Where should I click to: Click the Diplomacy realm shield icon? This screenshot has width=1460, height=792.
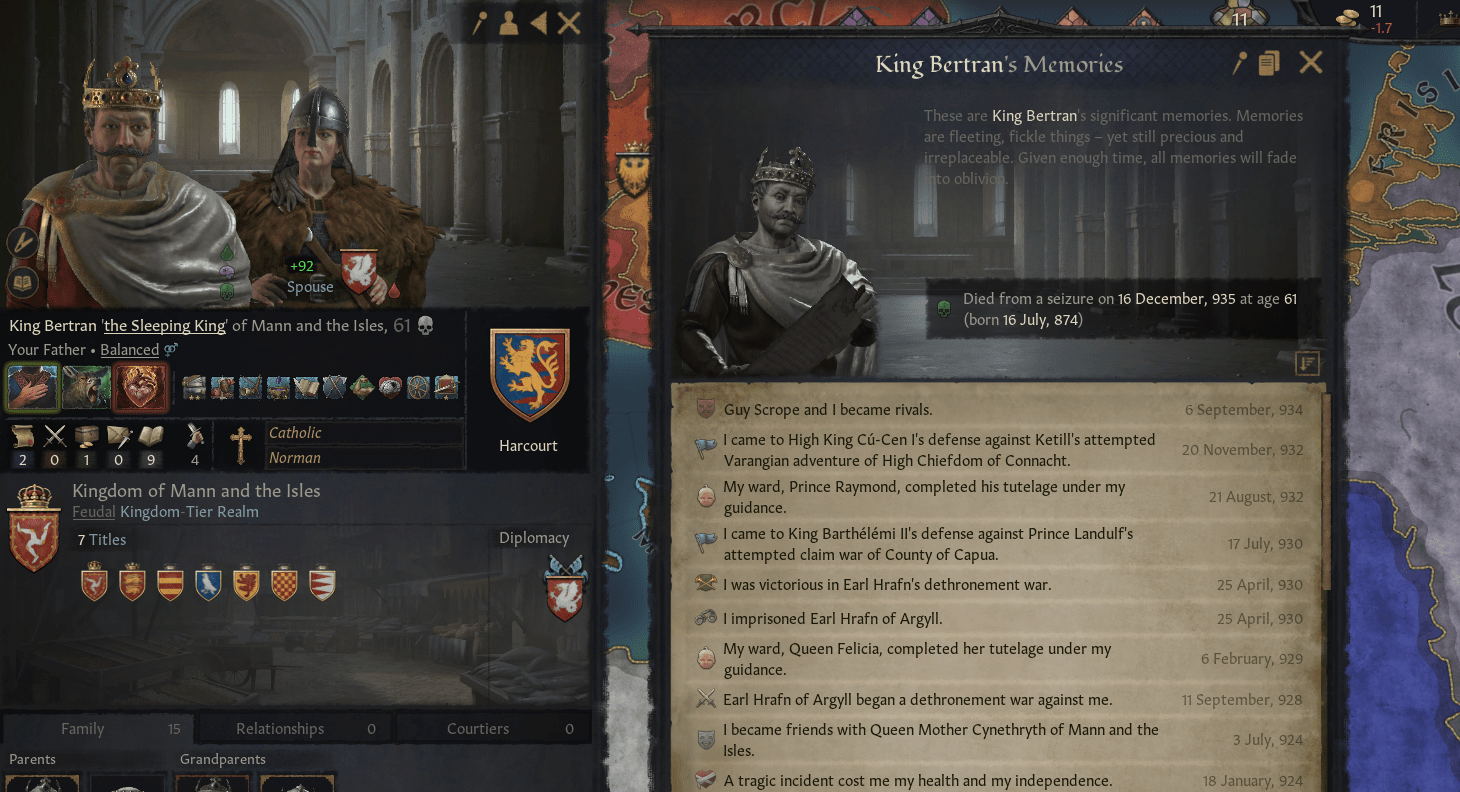pos(565,589)
